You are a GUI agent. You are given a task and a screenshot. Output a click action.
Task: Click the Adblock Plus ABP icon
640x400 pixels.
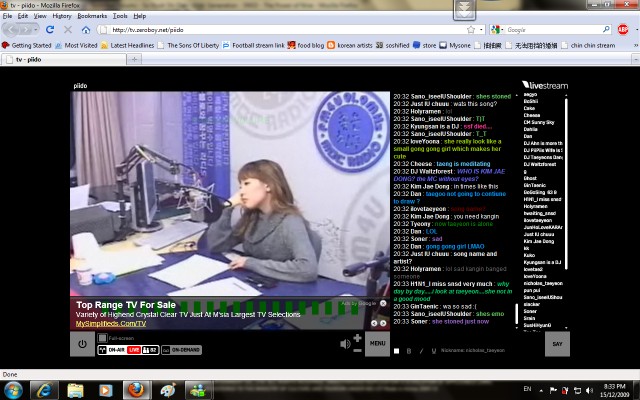(x=623, y=30)
